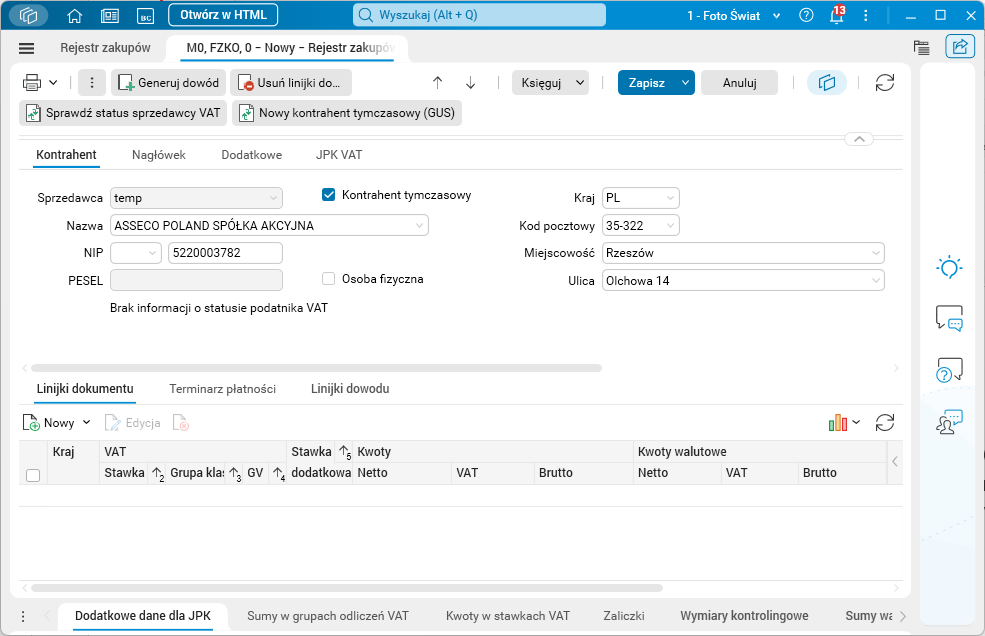Click the print icon

point(32,82)
